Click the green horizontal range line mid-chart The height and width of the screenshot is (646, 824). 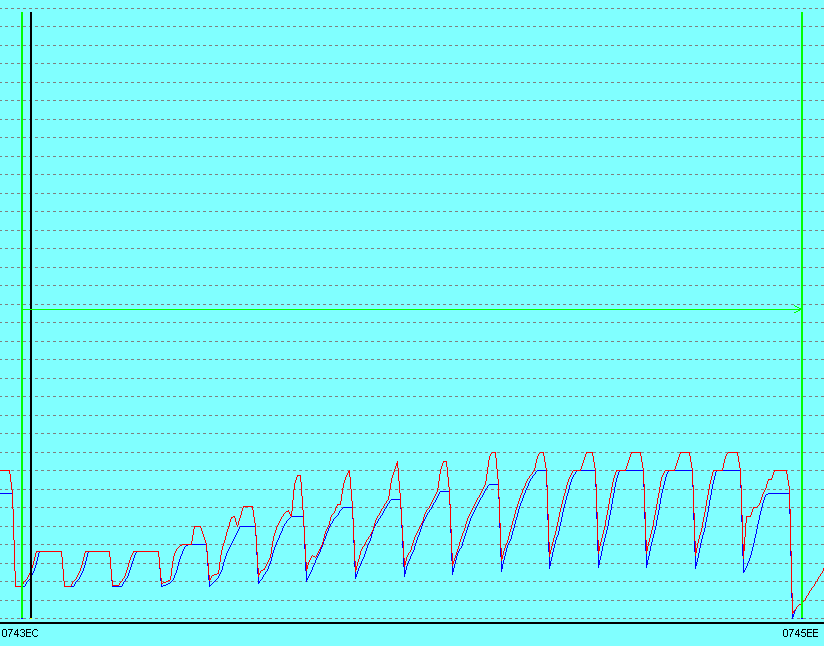400,309
